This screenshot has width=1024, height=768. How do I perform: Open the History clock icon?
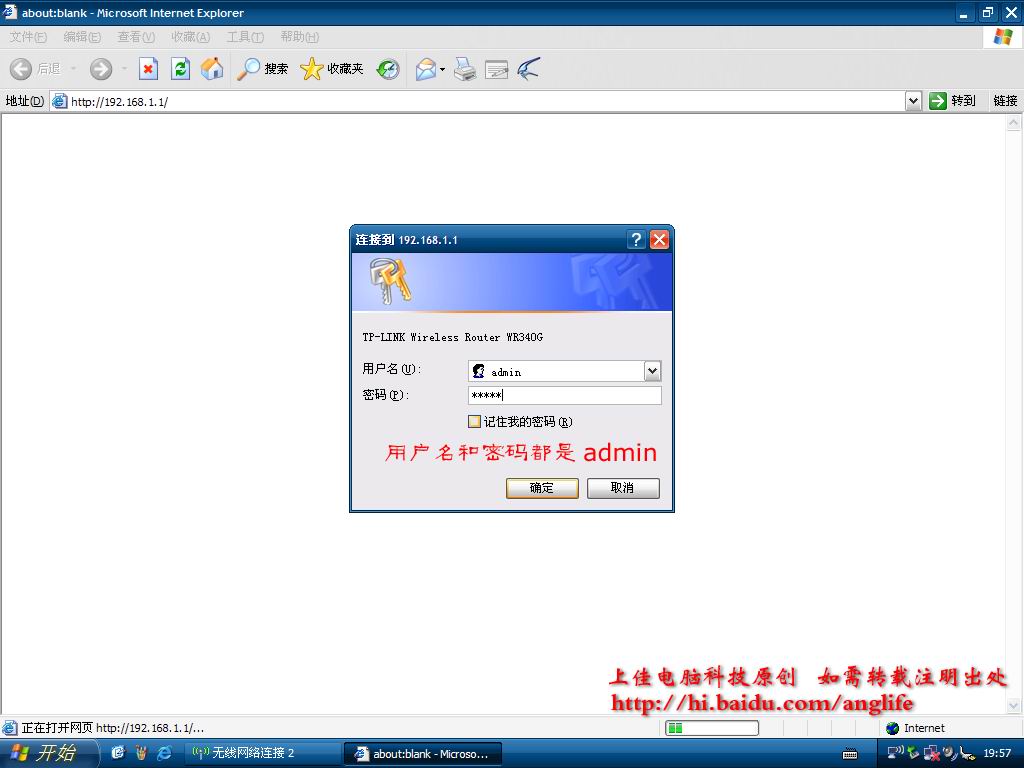(x=388, y=69)
